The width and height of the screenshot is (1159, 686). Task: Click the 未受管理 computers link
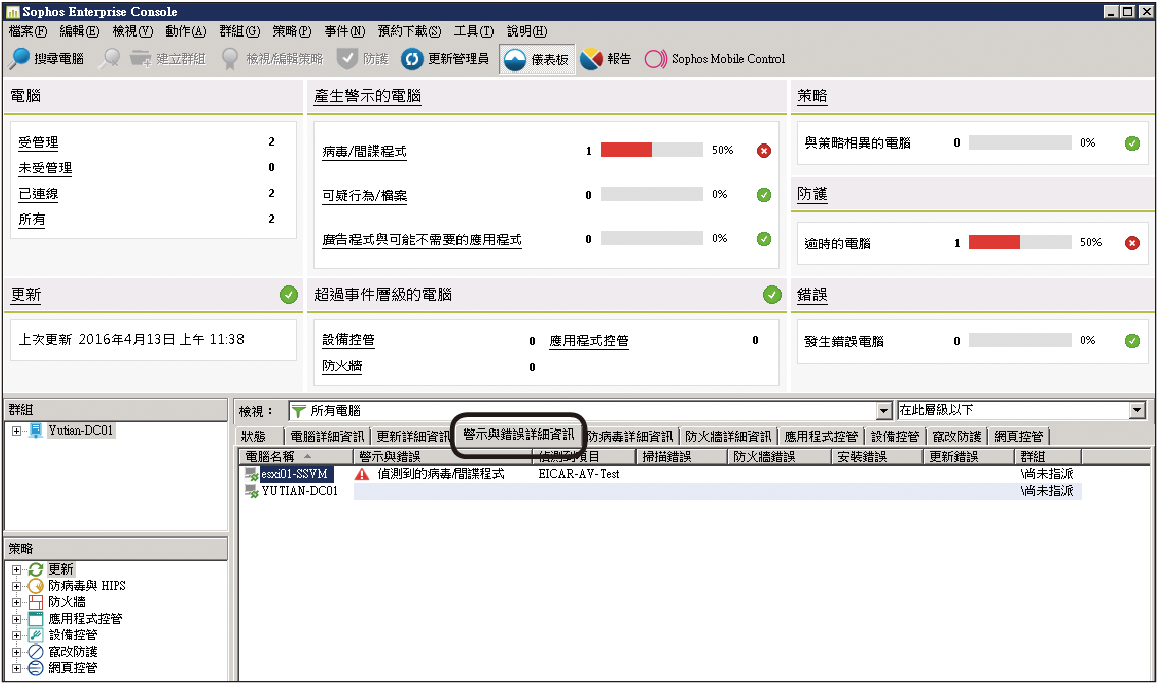(x=45, y=168)
